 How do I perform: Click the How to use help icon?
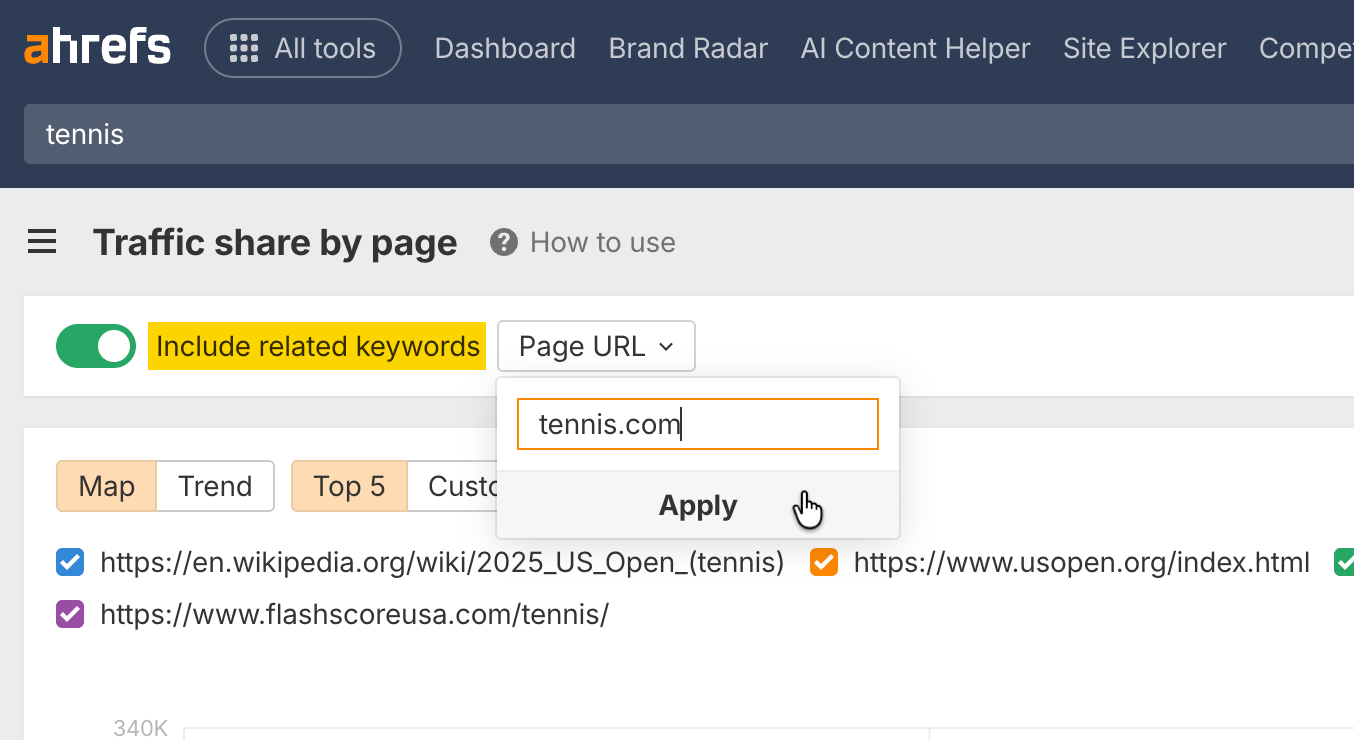click(x=504, y=242)
